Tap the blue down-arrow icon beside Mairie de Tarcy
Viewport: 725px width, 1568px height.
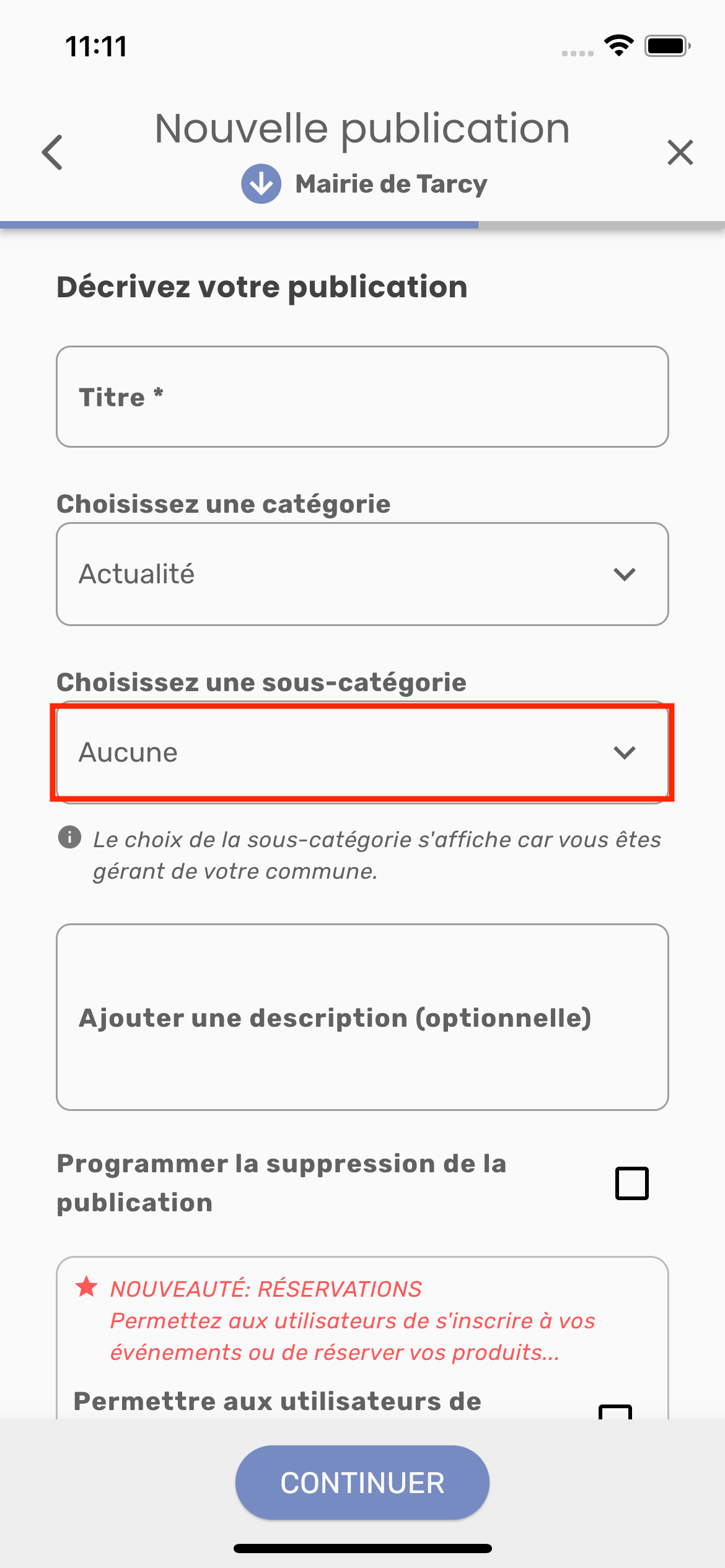click(x=261, y=184)
